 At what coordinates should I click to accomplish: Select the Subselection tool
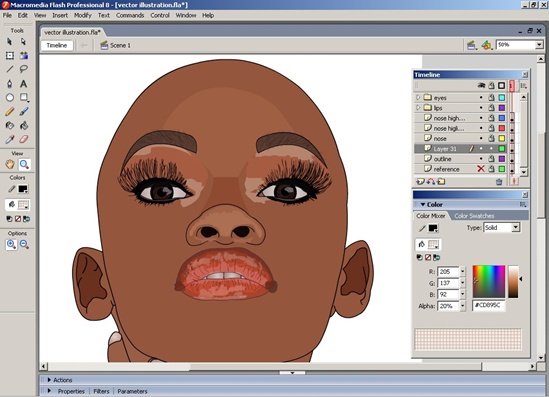(x=23, y=42)
